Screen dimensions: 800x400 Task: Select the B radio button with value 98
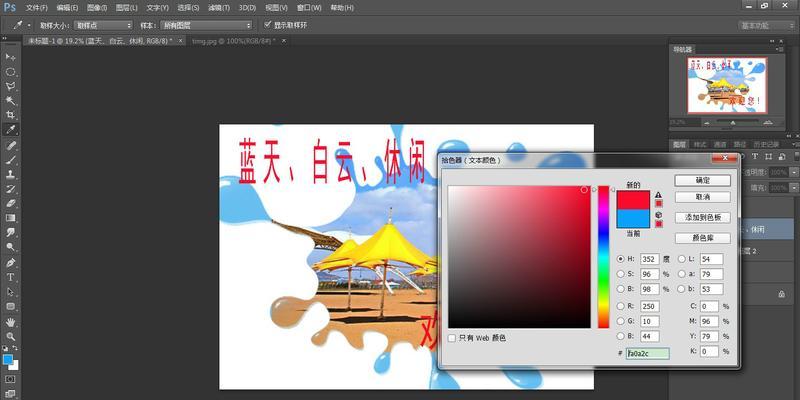(620, 289)
